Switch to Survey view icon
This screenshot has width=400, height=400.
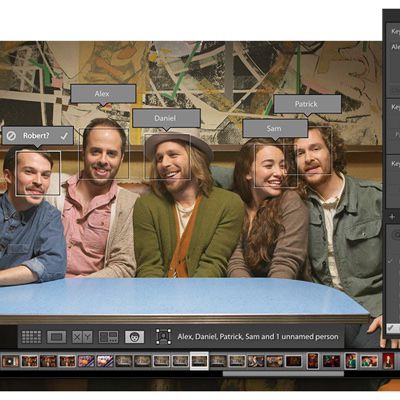coord(108,337)
